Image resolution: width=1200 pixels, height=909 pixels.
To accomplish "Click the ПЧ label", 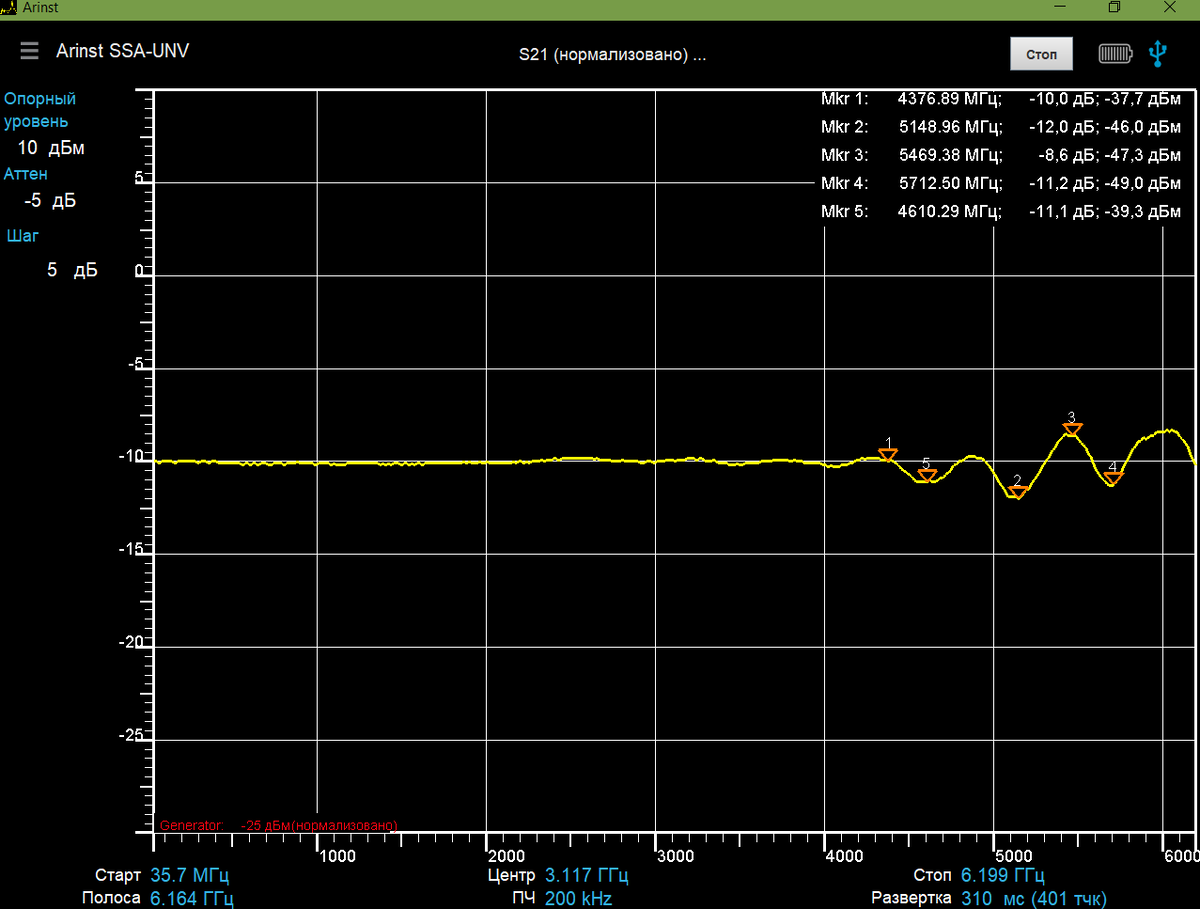I will point(525,899).
